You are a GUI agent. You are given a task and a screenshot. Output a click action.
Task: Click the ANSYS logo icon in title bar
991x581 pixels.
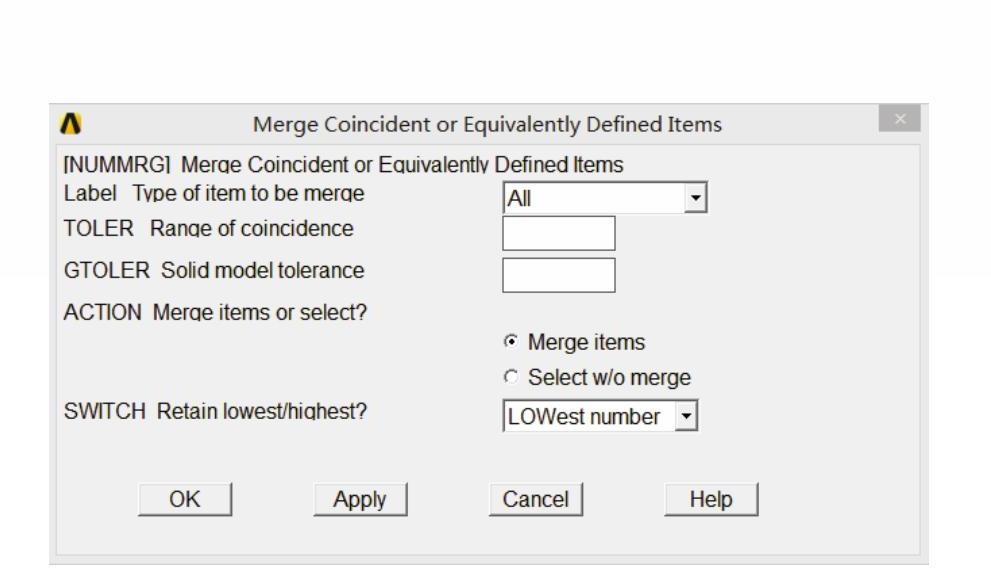[69, 124]
